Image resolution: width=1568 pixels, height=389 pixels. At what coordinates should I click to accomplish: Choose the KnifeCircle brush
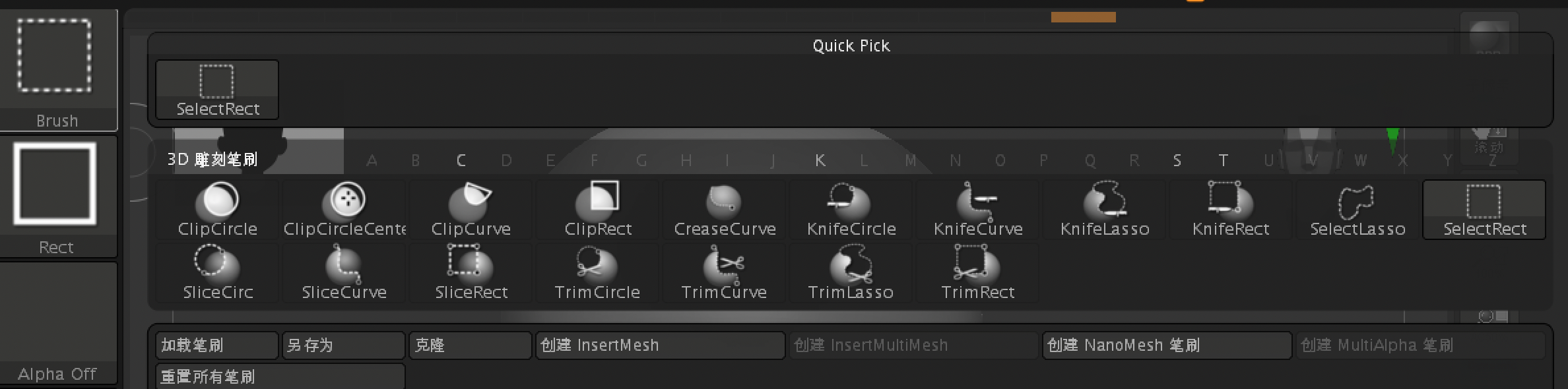(851, 210)
